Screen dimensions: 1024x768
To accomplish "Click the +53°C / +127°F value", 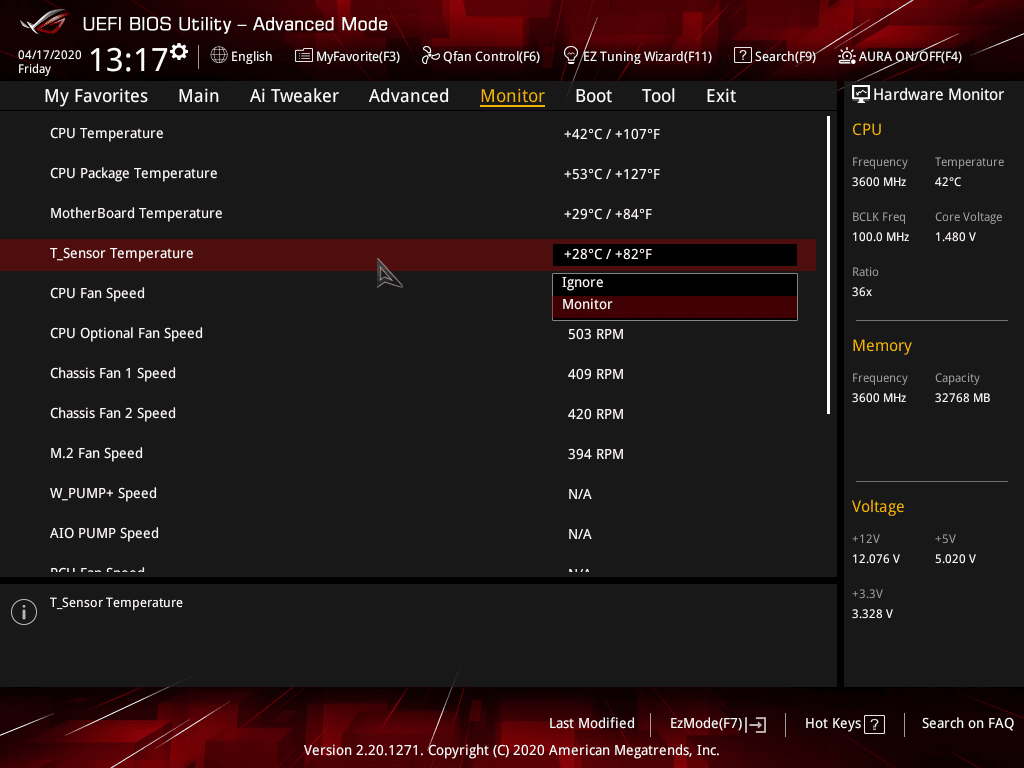I will 612,174.
